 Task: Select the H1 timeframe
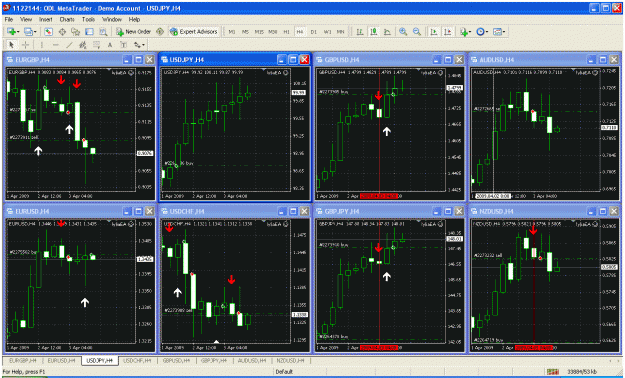point(286,32)
